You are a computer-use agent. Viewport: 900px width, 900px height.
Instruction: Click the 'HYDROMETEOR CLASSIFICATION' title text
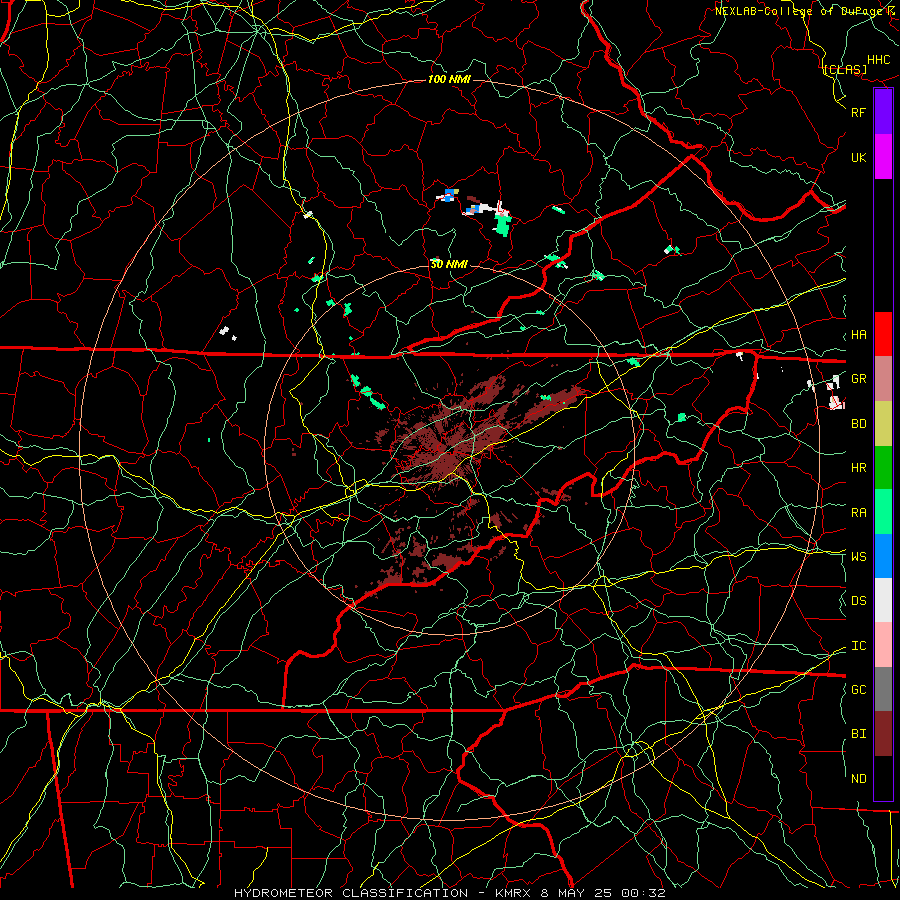(x=351, y=893)
